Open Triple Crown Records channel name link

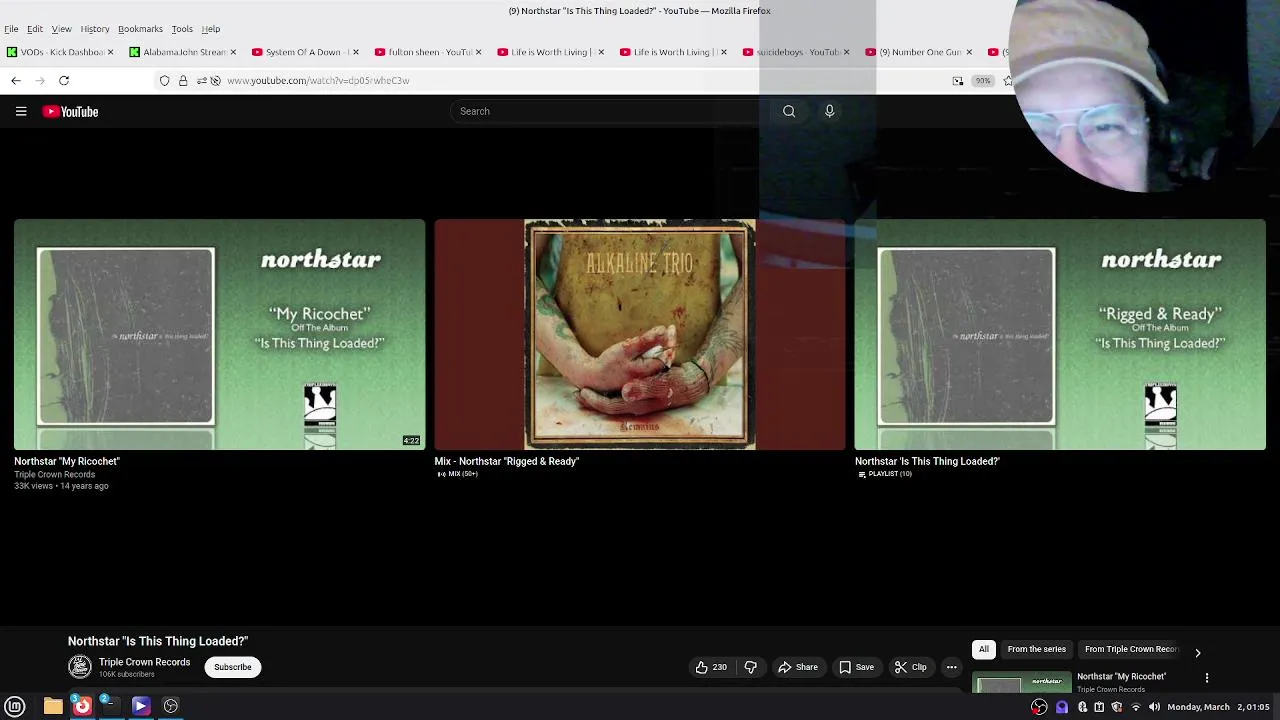click(x=144, y=662)
